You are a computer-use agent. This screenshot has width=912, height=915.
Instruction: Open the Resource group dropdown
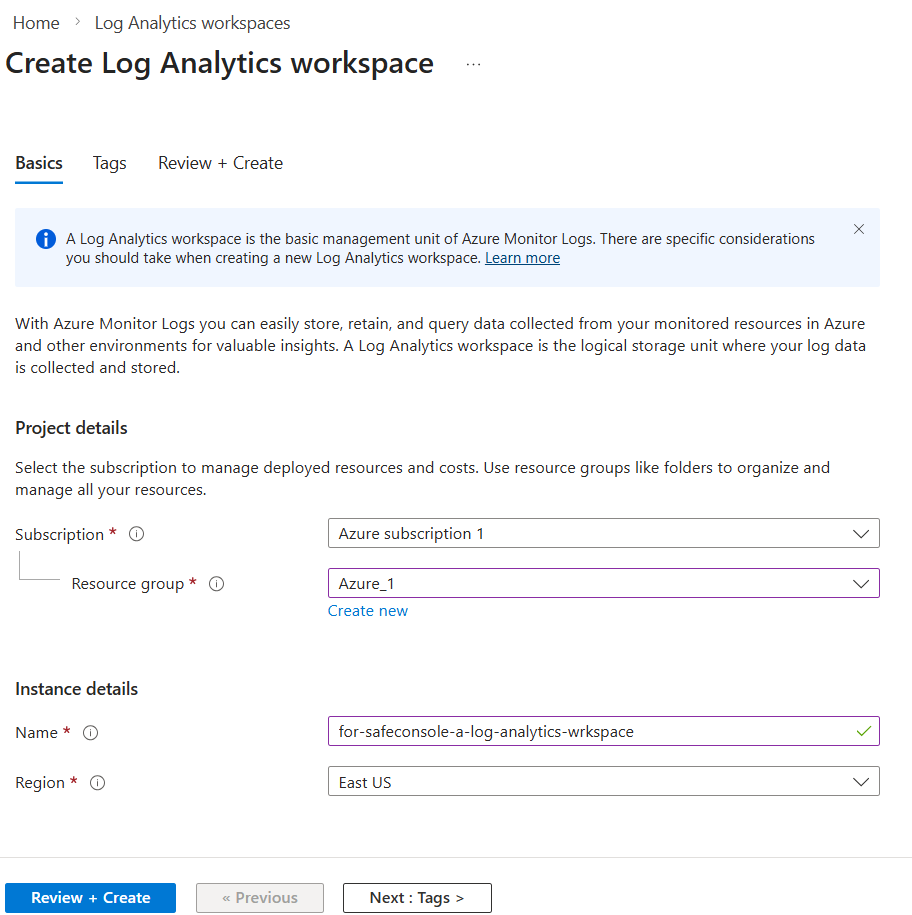pos(603,584)
